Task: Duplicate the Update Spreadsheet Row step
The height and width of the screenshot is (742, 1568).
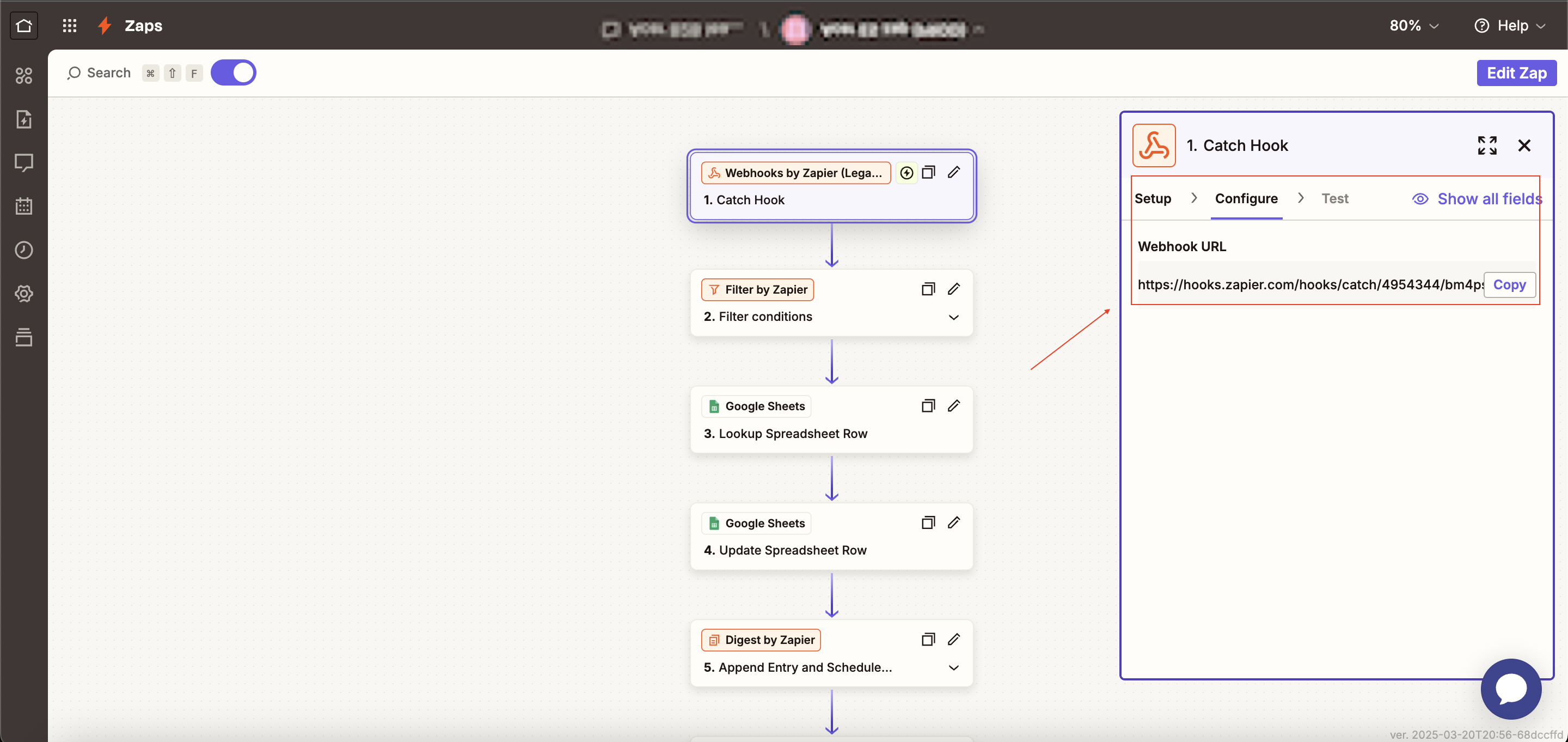Action: click(928, 522)
